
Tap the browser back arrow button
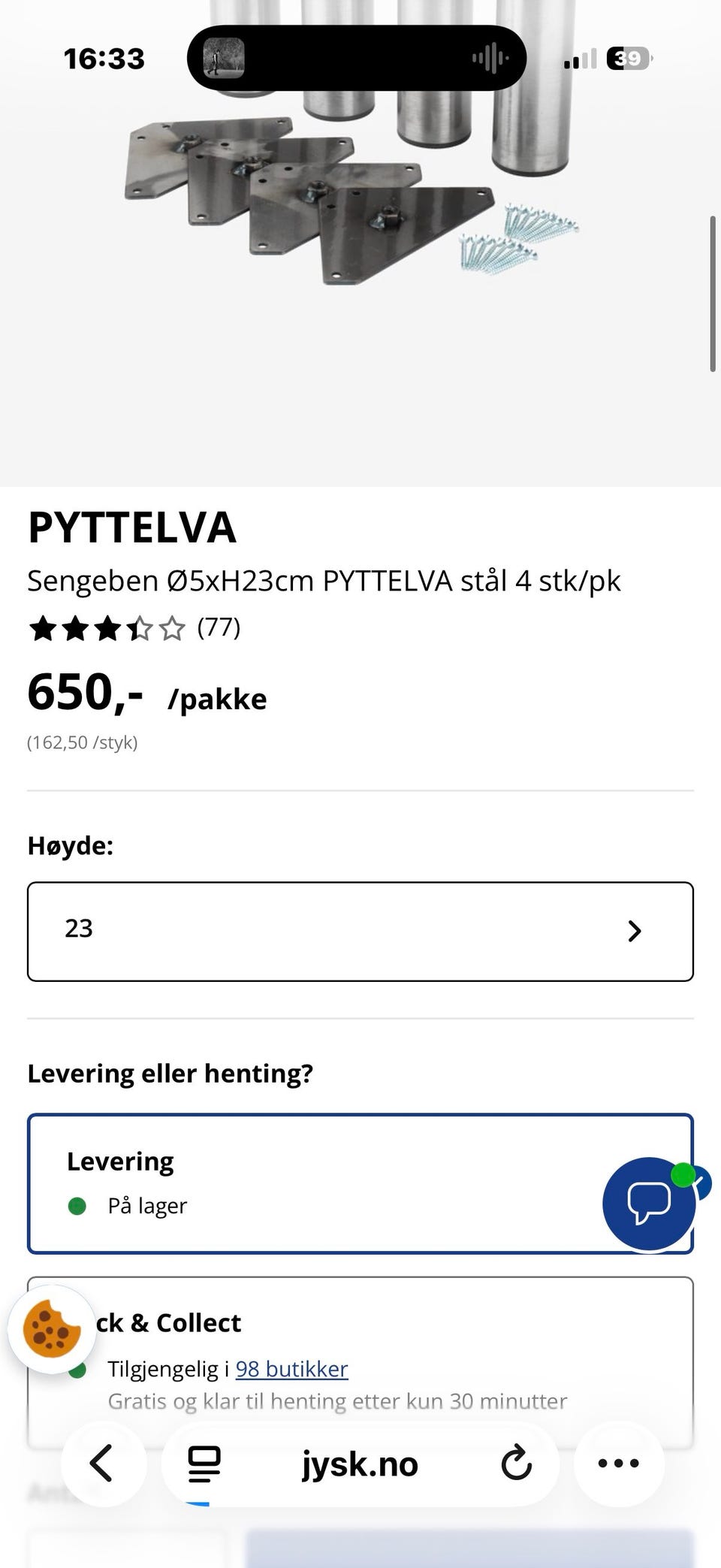point(102,1463)
